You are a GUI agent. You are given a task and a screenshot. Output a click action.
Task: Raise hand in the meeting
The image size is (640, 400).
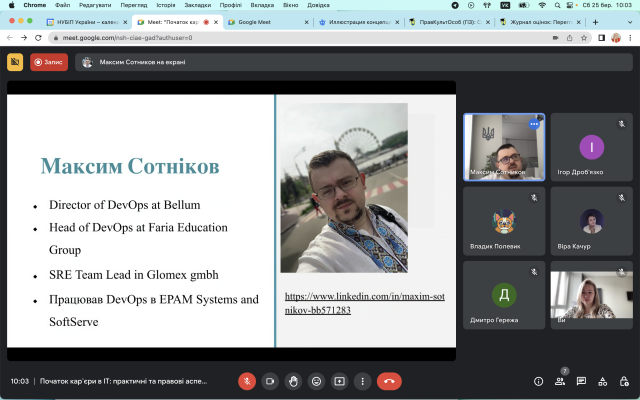(x=293, y=381)
